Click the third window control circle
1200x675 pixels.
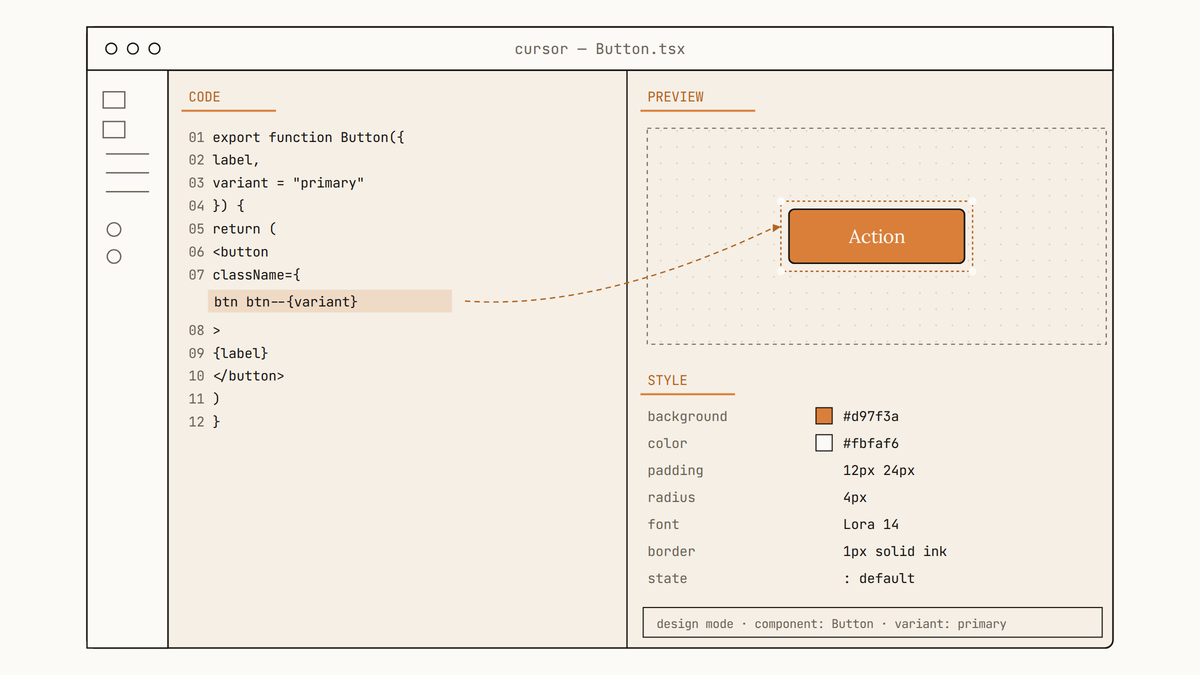155,48
